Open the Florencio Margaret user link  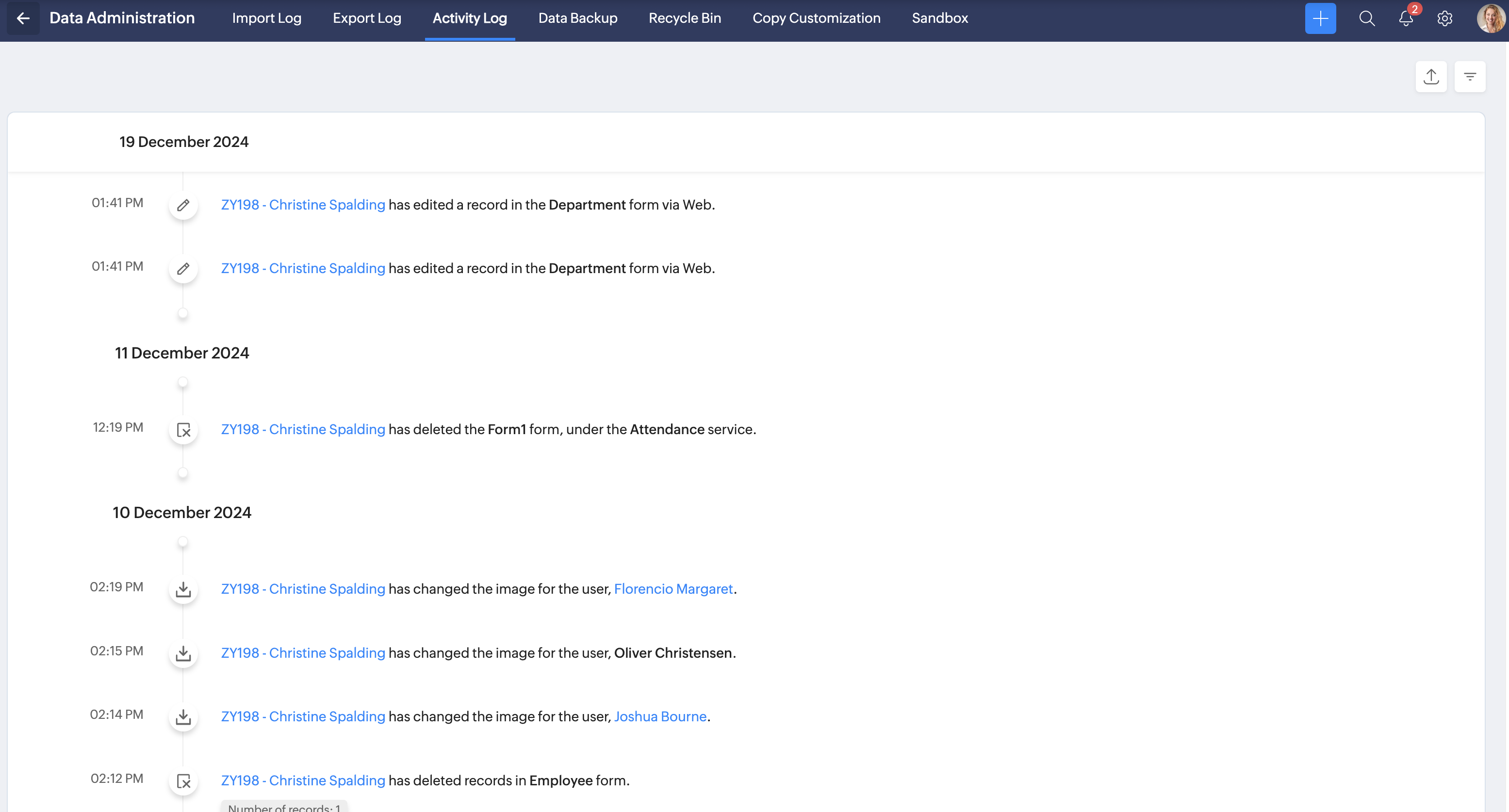click(673, 589)
